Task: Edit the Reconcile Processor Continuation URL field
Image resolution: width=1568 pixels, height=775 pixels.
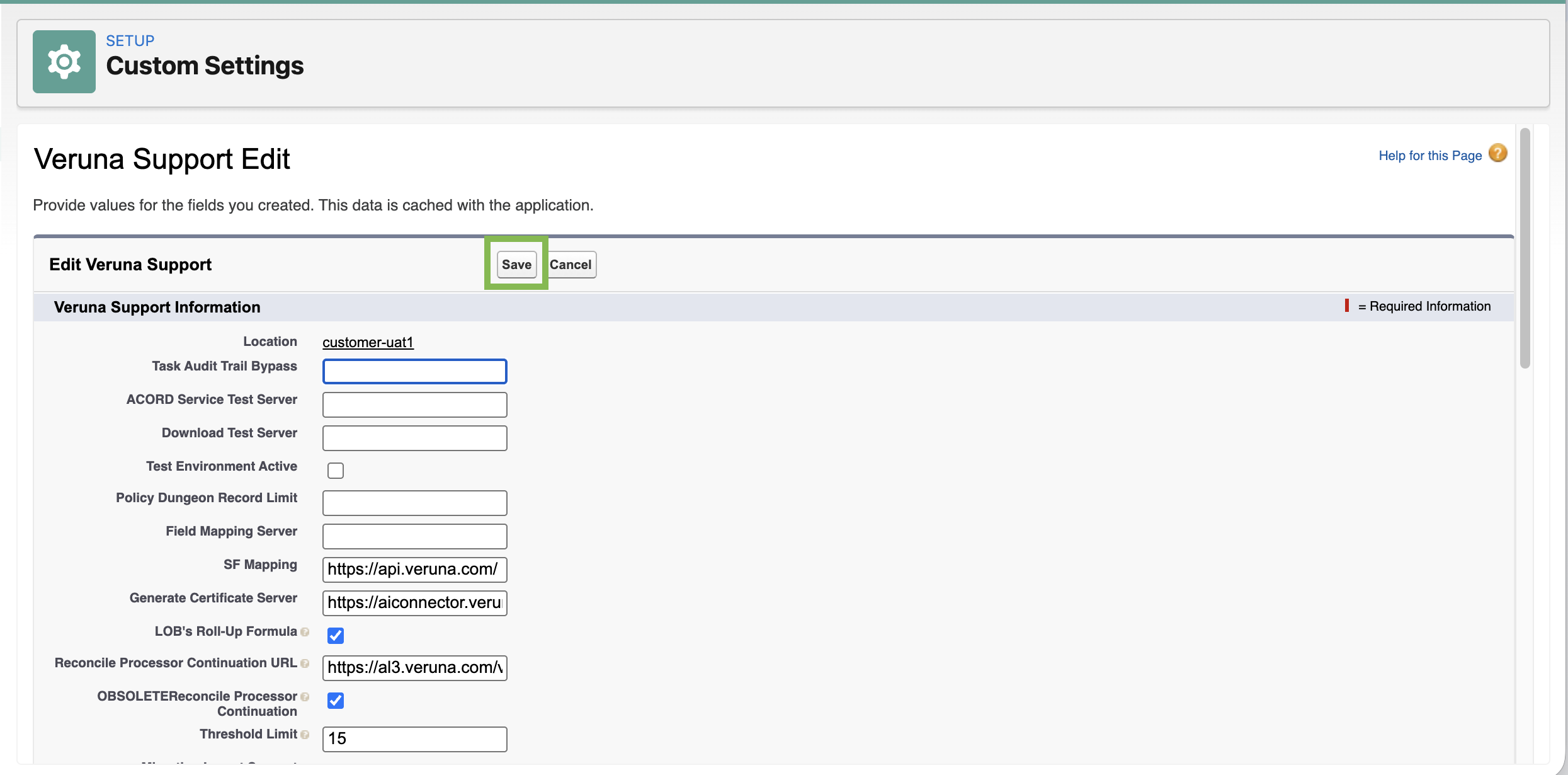Action: 415,668
